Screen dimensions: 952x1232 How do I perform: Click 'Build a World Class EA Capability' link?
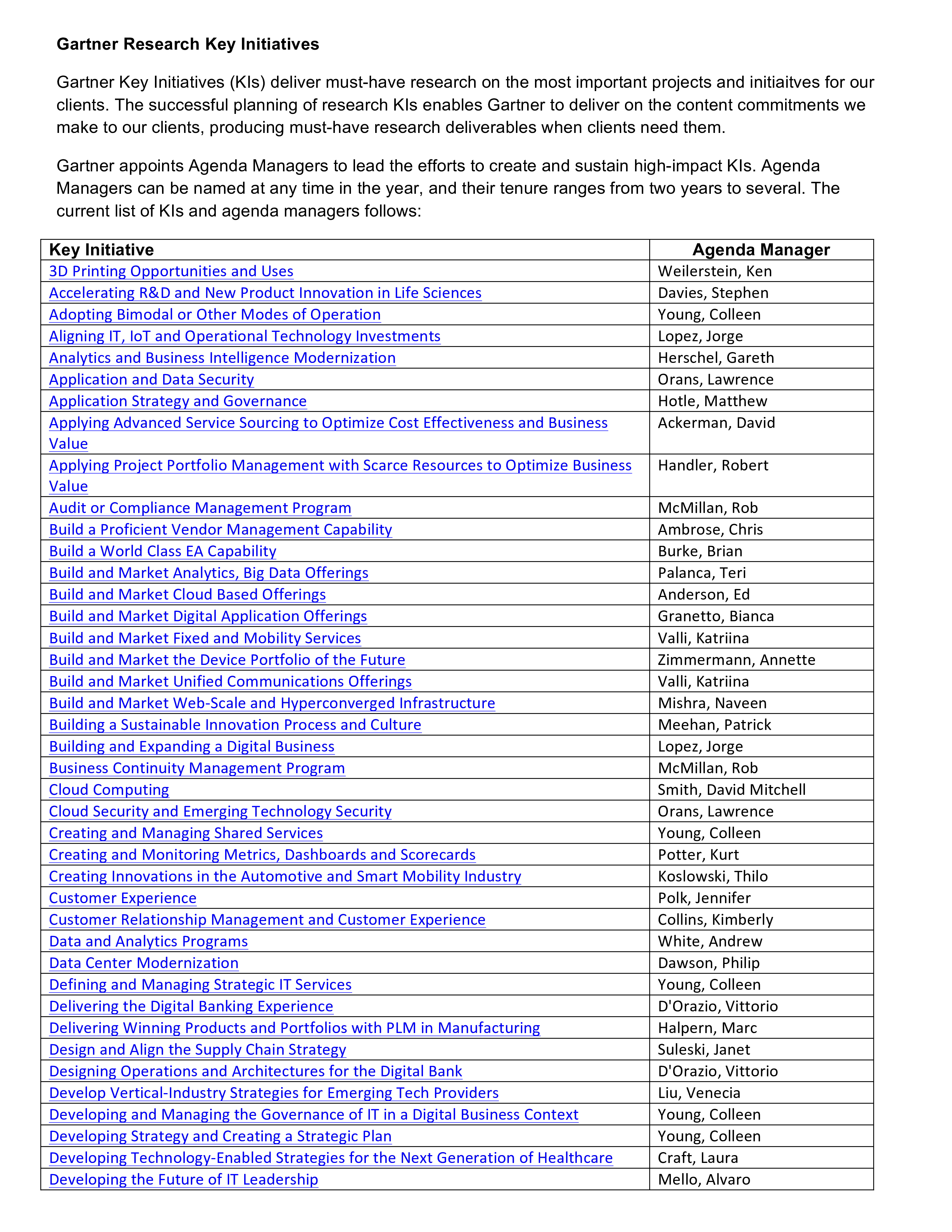click(x=160, y=550)
